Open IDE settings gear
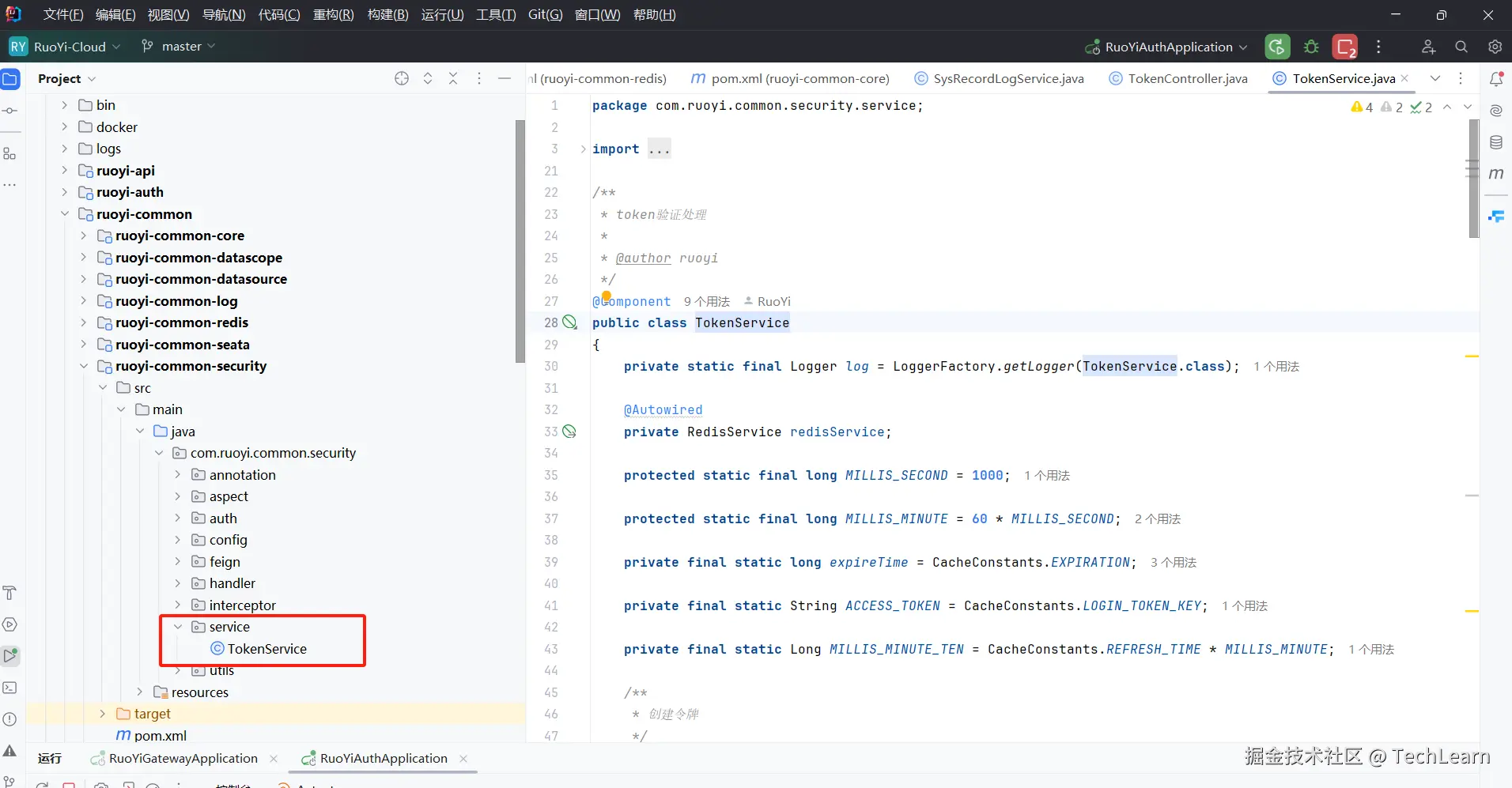1512x788 pixels. tap(1495, 47)
